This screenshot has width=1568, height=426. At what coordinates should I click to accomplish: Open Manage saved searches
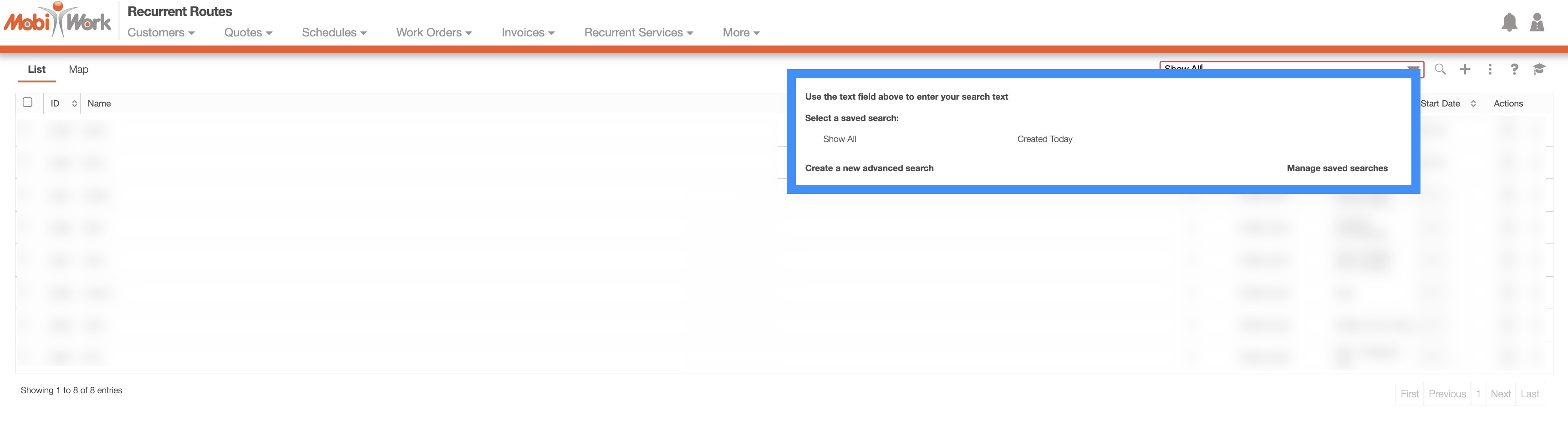pos(1337,168)
